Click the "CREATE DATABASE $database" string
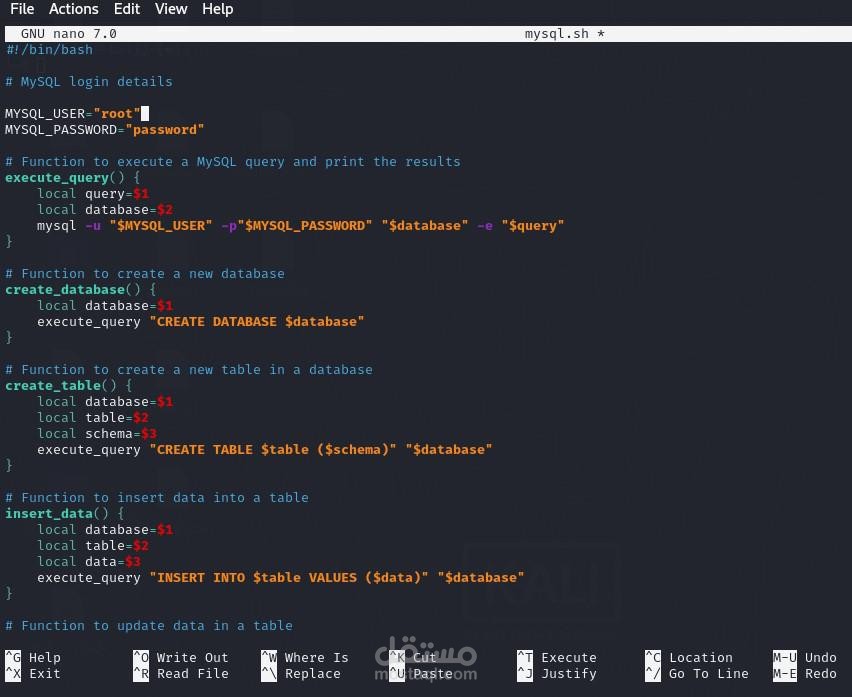This screenshot has width=852, height=697. 256,322
